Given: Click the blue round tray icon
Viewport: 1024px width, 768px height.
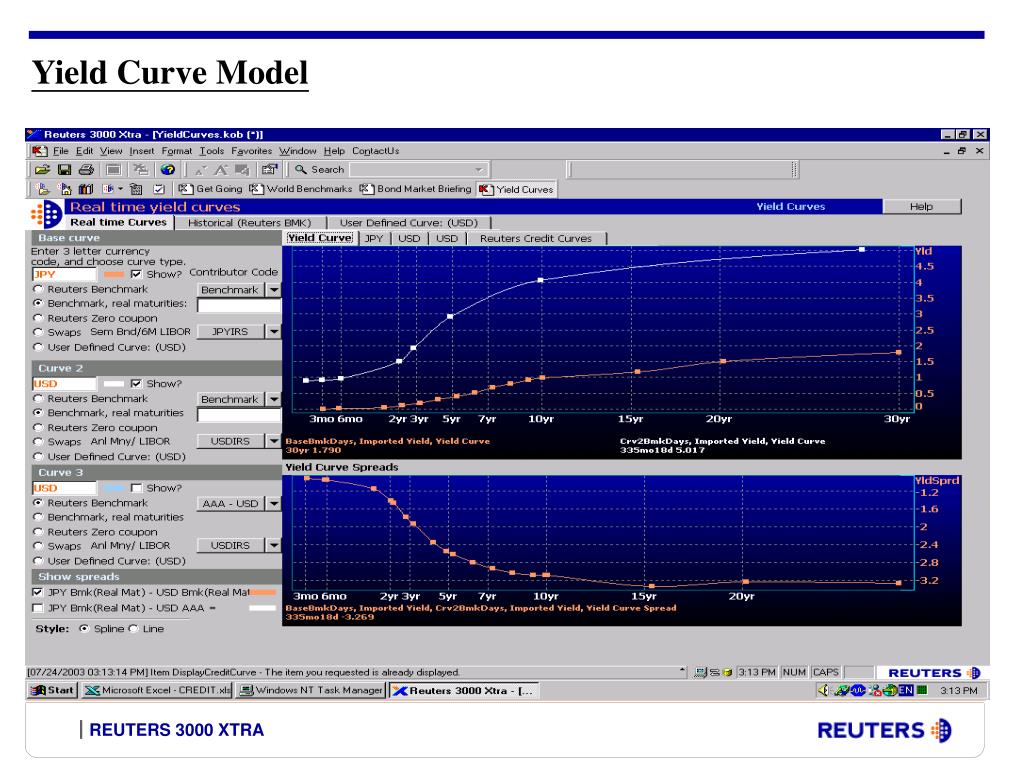Looking at the screenshot, I should pyautogui.click(x=858, y=690).
